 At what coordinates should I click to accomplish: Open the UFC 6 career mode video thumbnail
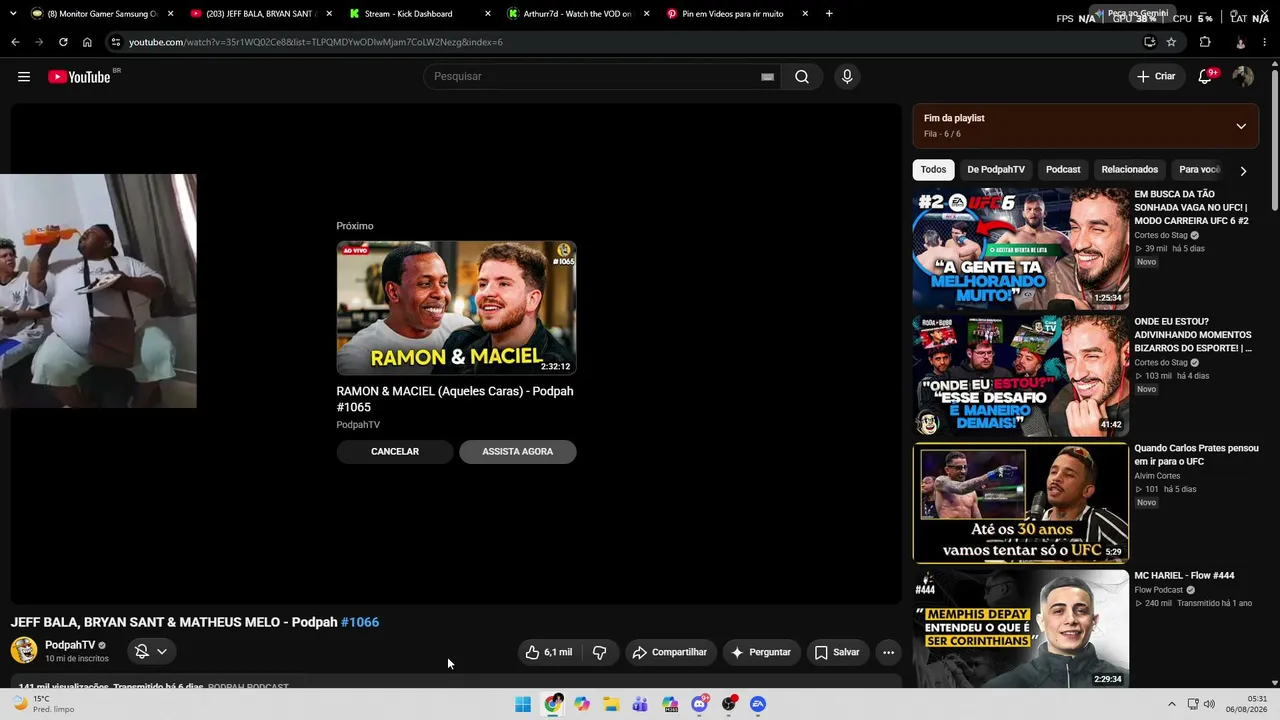(x=1021, y=249)
